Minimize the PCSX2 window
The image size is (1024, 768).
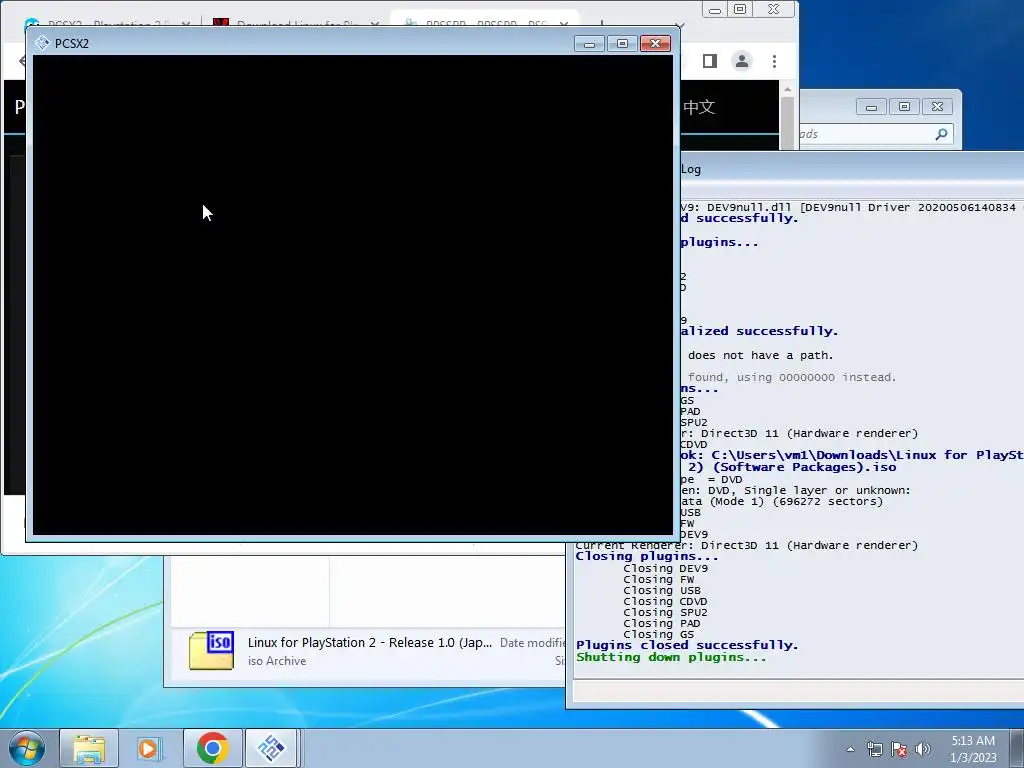pos(590,44)
